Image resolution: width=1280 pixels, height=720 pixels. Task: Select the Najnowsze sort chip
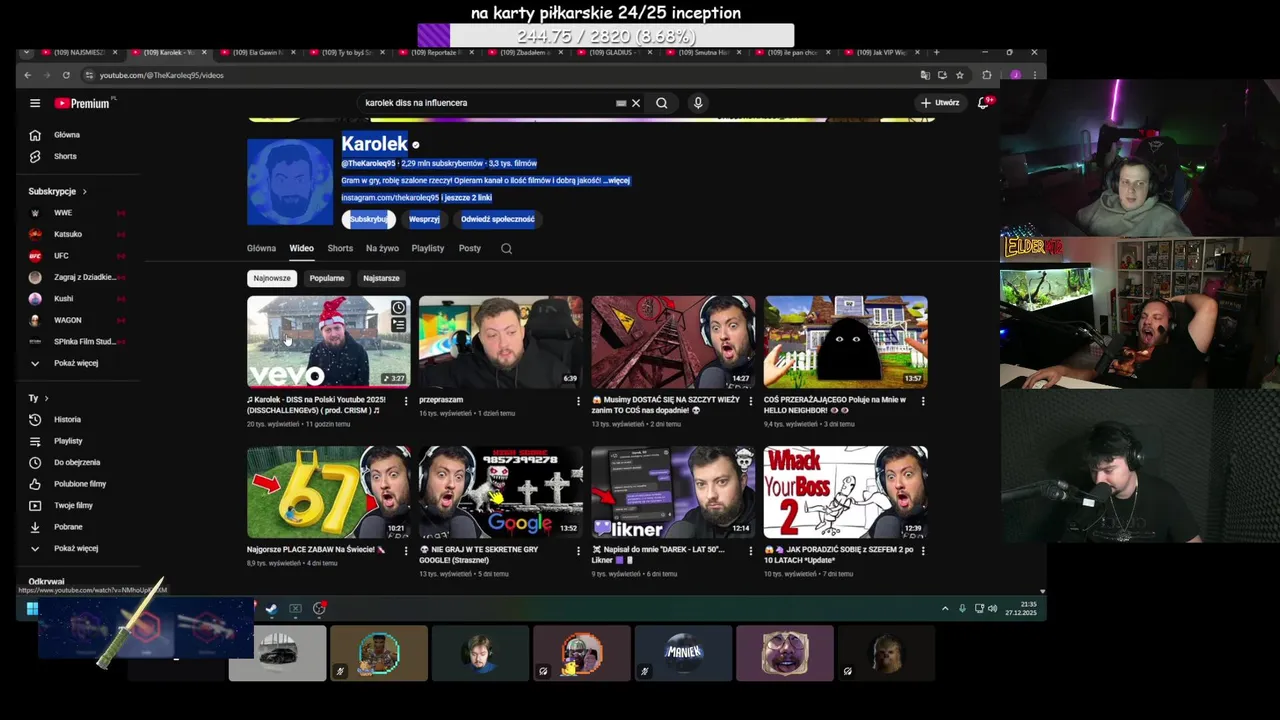[272, 278]
